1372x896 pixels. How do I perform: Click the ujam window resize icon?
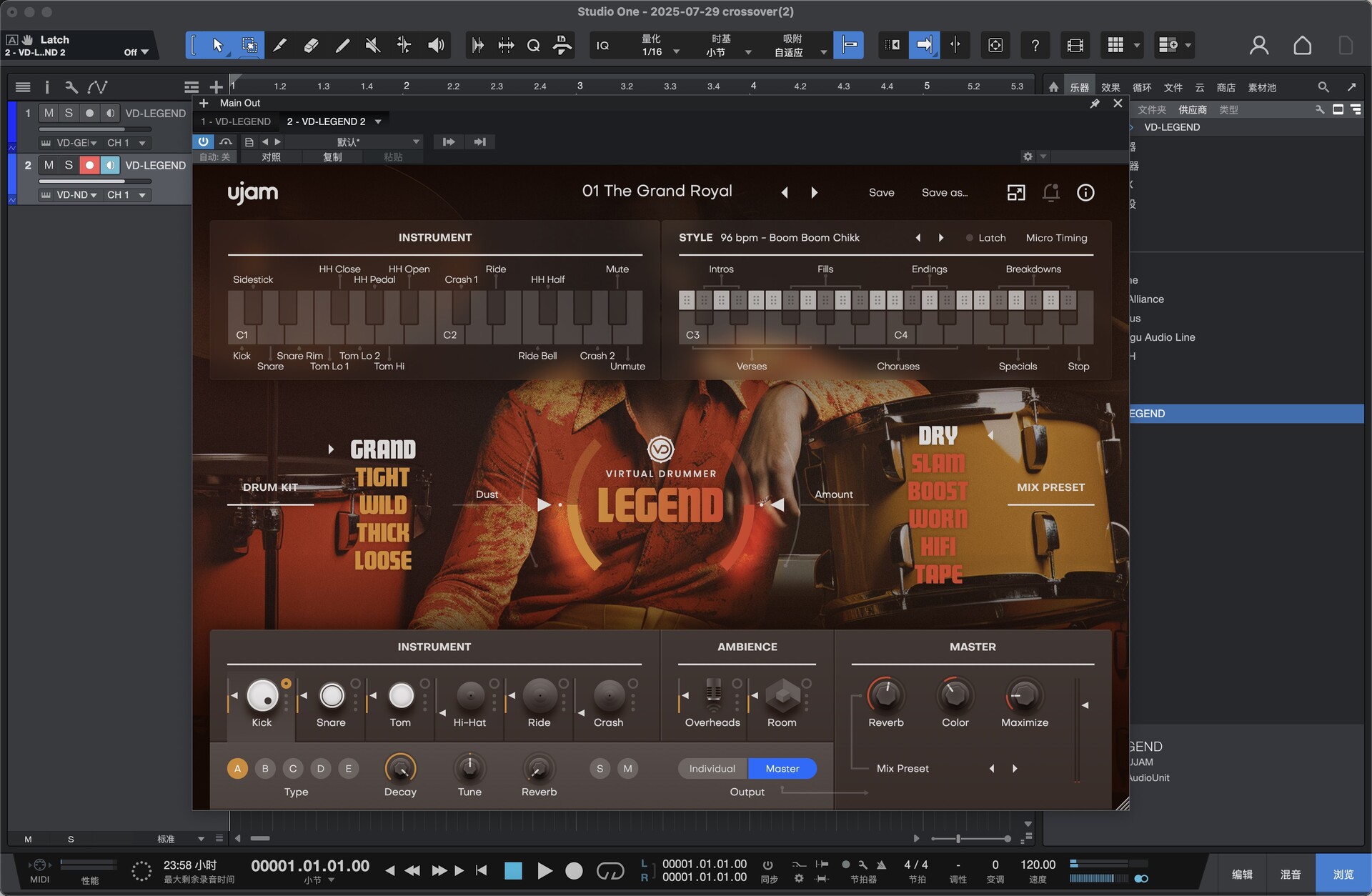coord(1015,192)
